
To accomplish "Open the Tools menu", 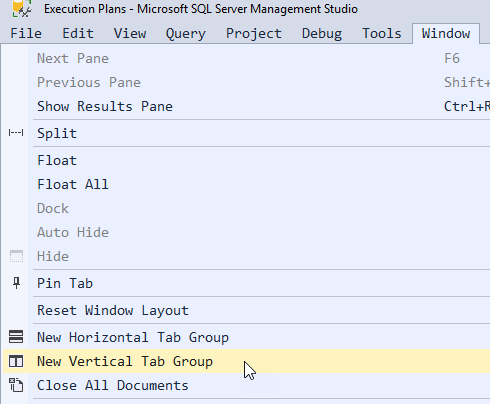I will click(382, 34).
